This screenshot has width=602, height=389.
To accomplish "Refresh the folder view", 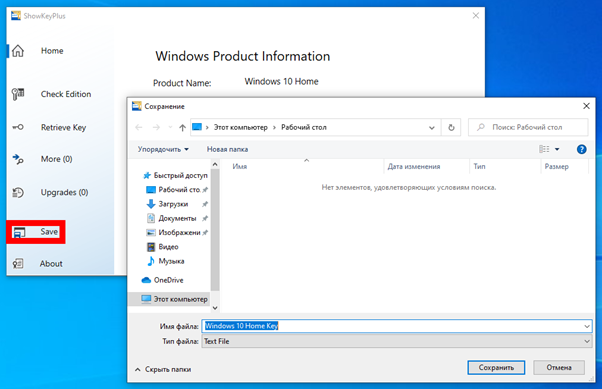I will 451,127.
